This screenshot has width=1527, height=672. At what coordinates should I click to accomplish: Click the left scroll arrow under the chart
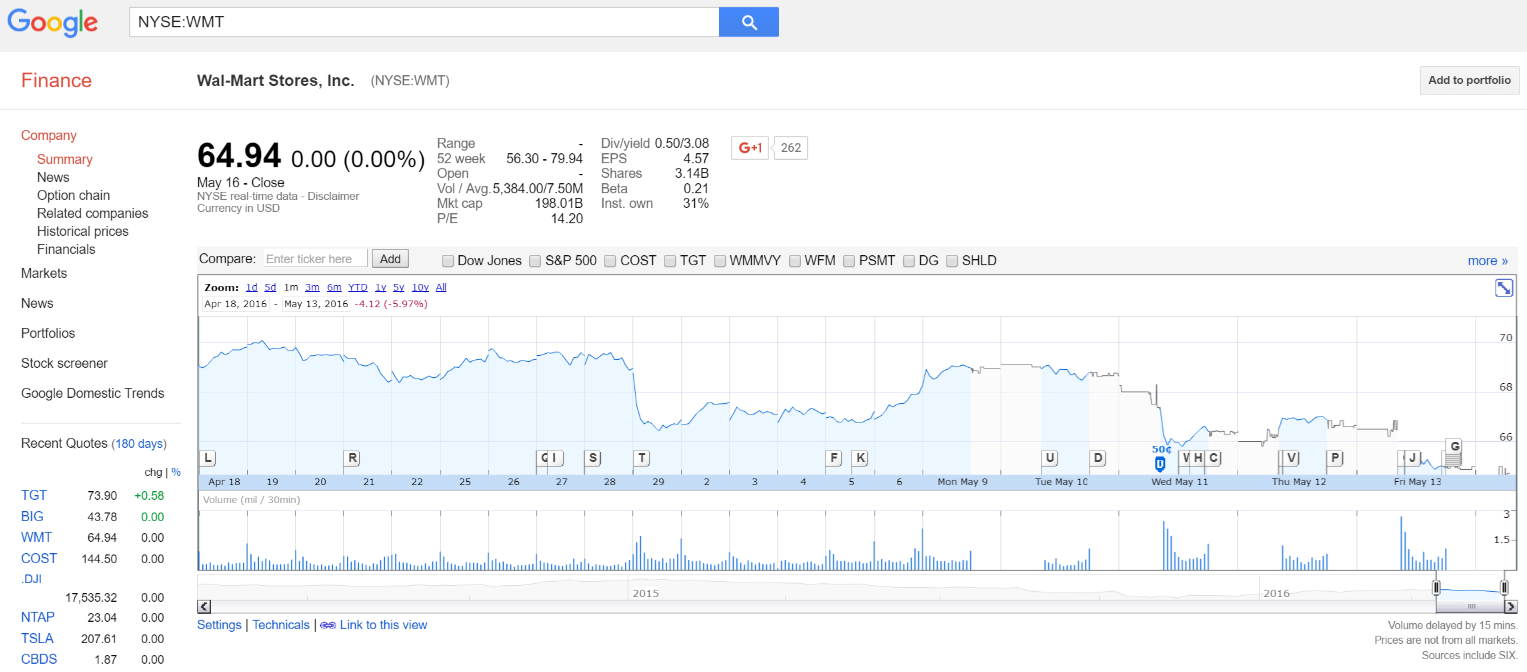[204, 606]
